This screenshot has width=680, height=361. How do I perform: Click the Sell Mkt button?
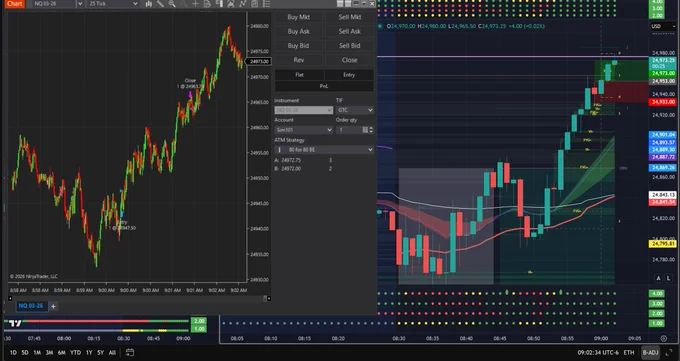[350, 17]
